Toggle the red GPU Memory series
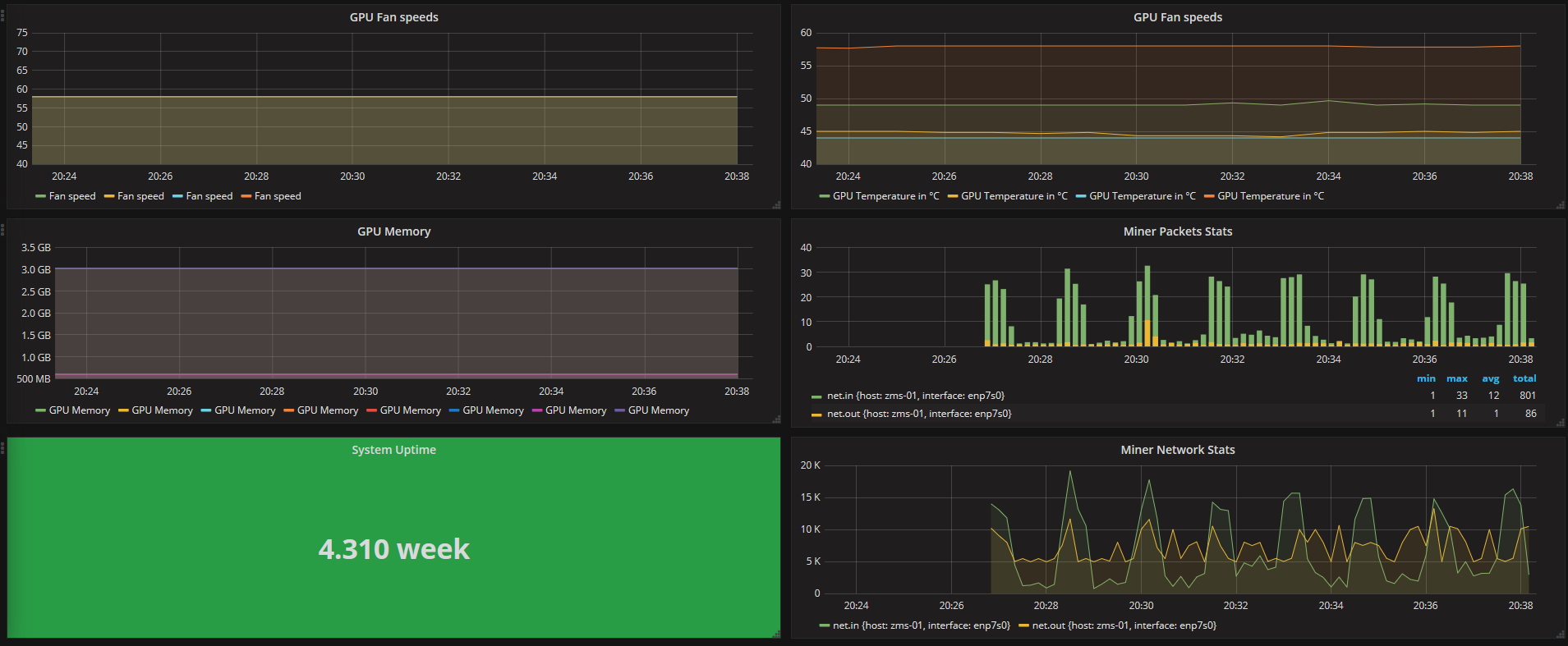 point(411,410)
